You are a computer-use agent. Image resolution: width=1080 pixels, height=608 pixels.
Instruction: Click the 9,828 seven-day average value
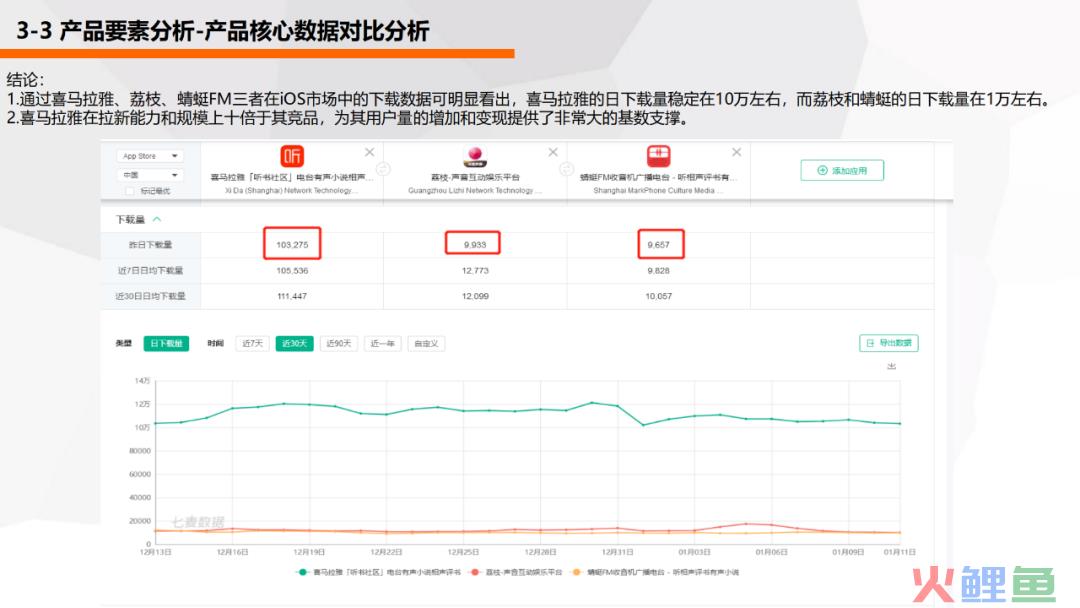(x=658, y=271)
